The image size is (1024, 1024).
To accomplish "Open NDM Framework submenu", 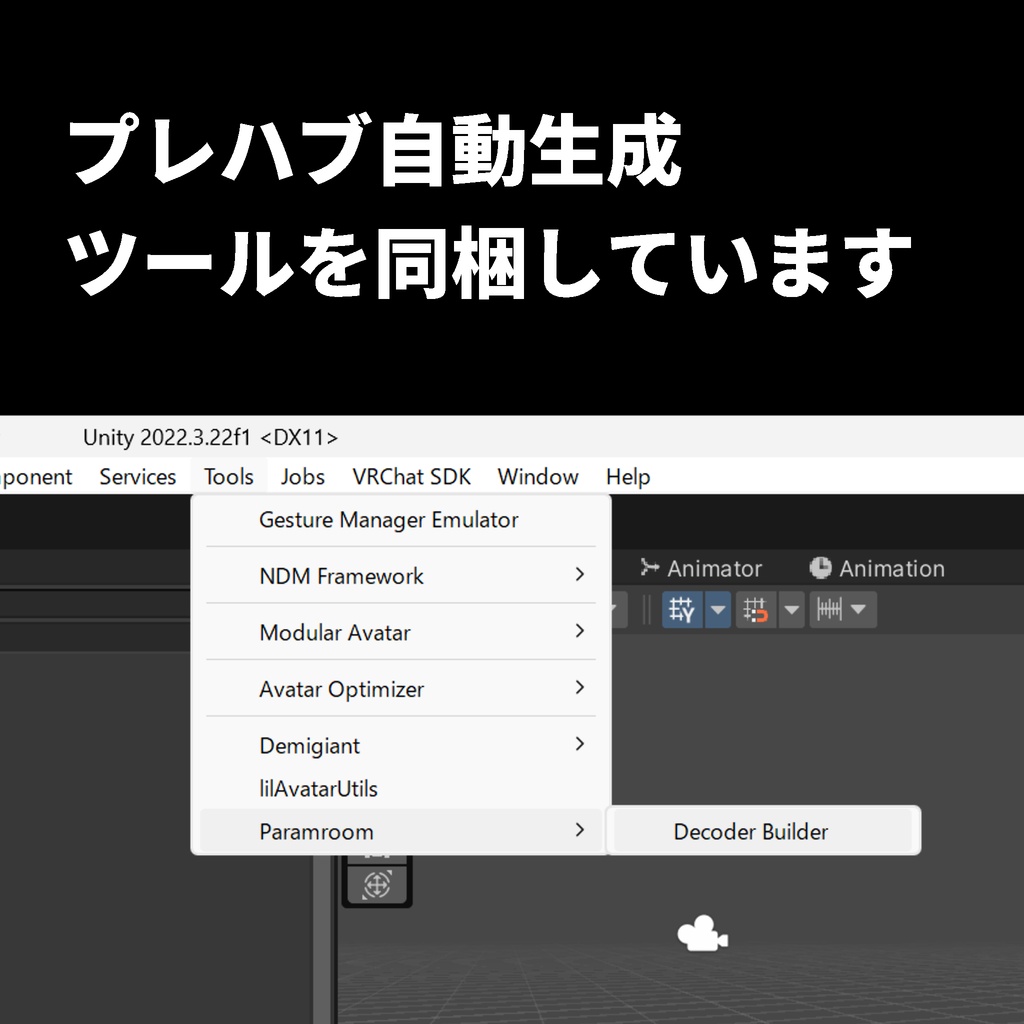I will click(401, 576).
